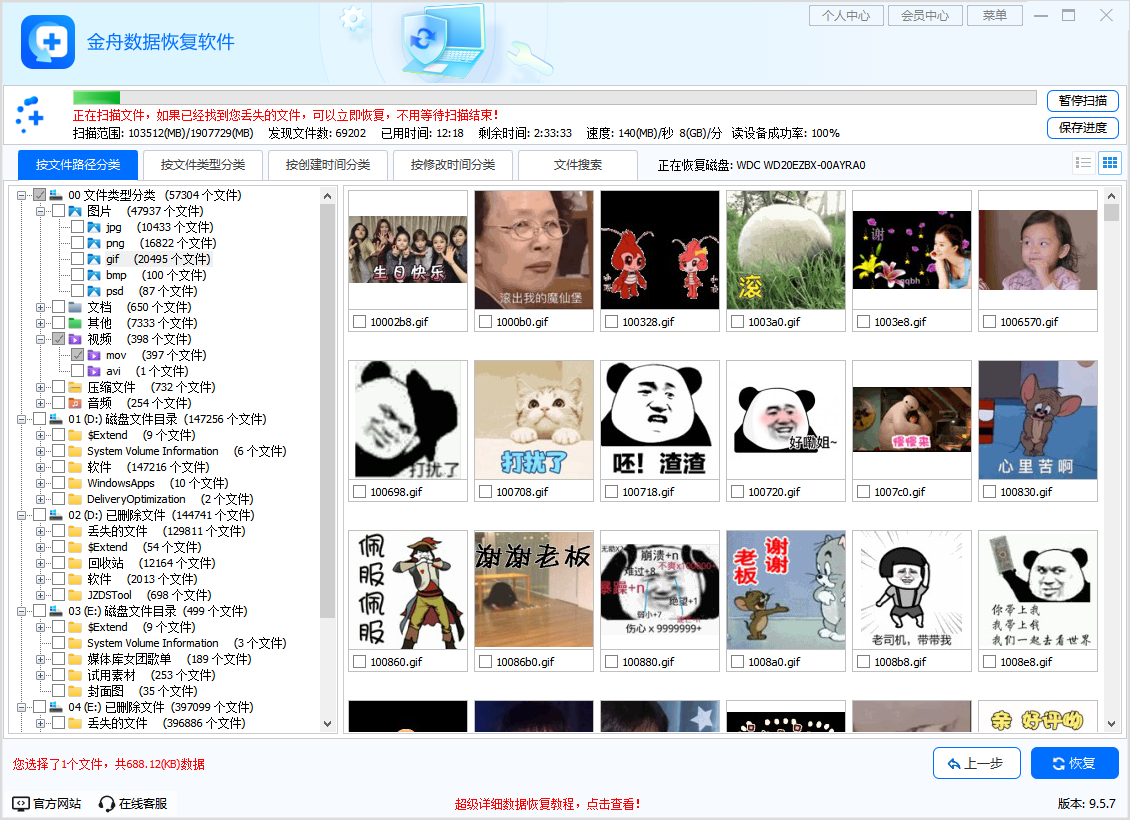The width and height of the screenshot is (1130, 820).
Task: Switch to thumbnail grid view icon
Action: coord(1110,164)
